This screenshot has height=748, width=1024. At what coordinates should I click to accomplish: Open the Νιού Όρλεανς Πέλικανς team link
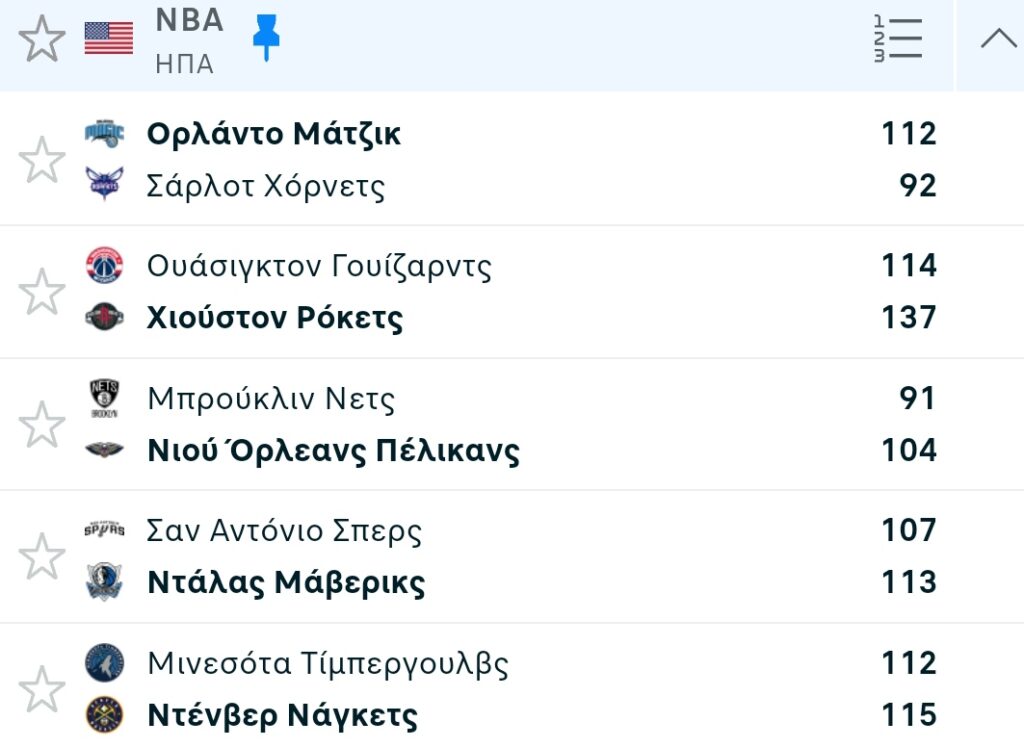[333, 450]
